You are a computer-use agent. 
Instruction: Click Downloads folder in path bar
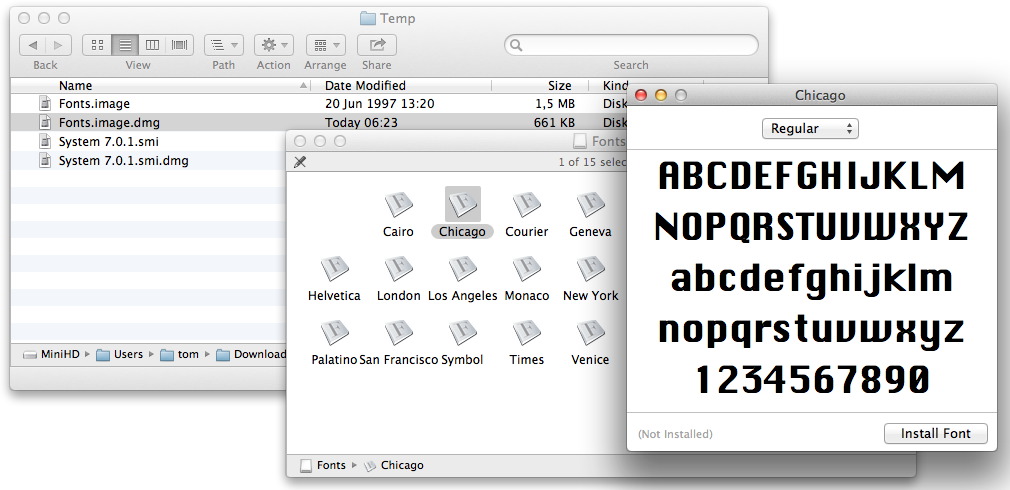(x=251, y=354)
